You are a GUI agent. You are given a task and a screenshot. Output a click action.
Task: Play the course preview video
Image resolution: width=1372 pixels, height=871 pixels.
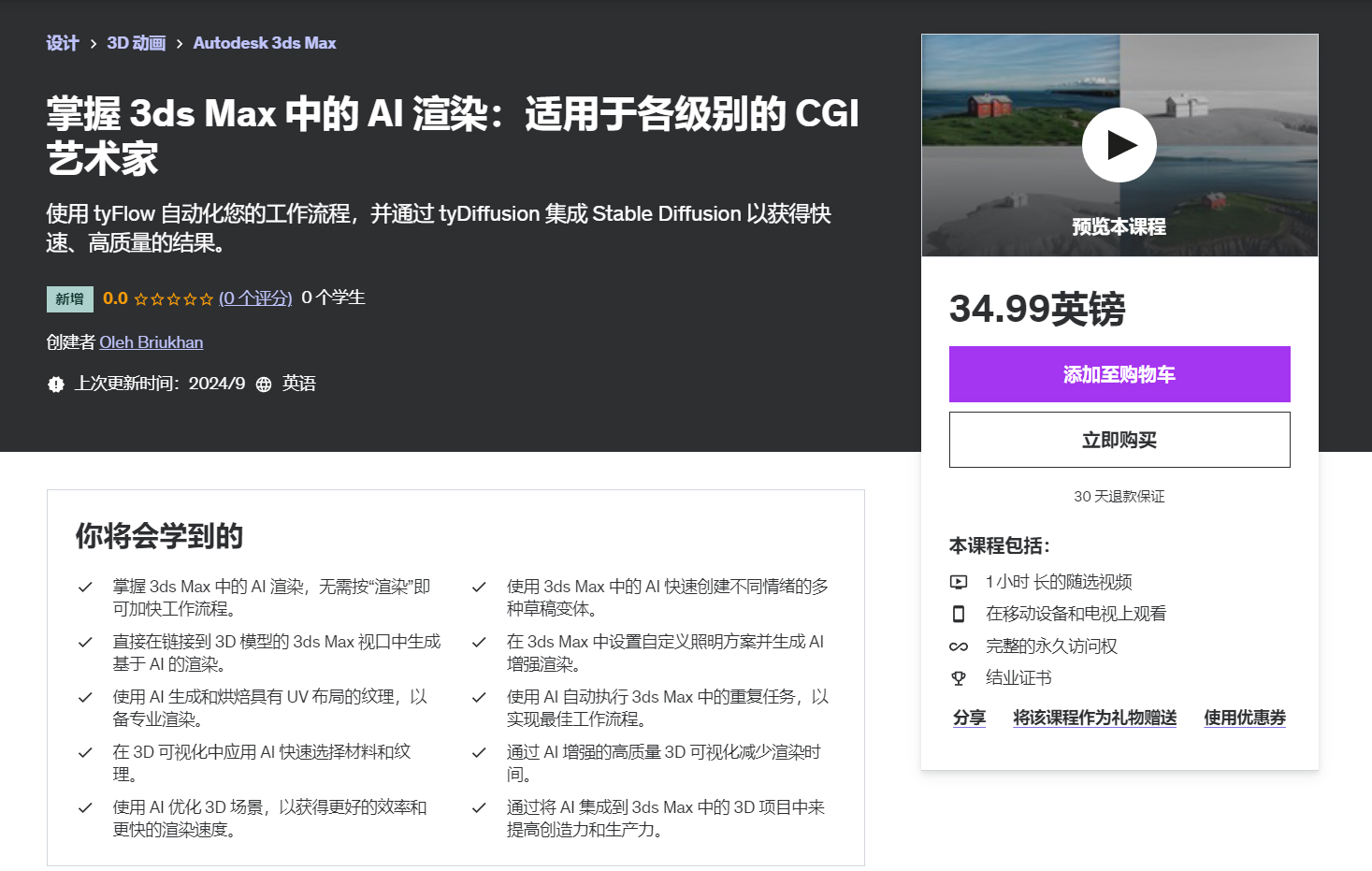pos(1119,145)
